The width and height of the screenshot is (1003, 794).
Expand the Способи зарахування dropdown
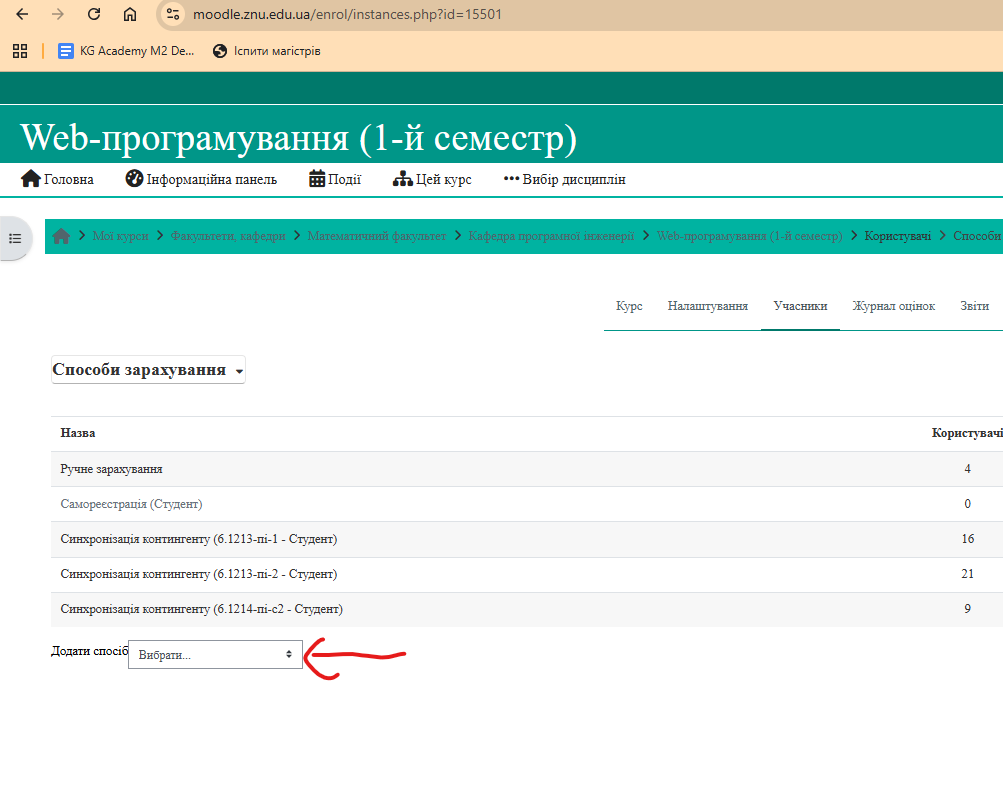(147, 370)
